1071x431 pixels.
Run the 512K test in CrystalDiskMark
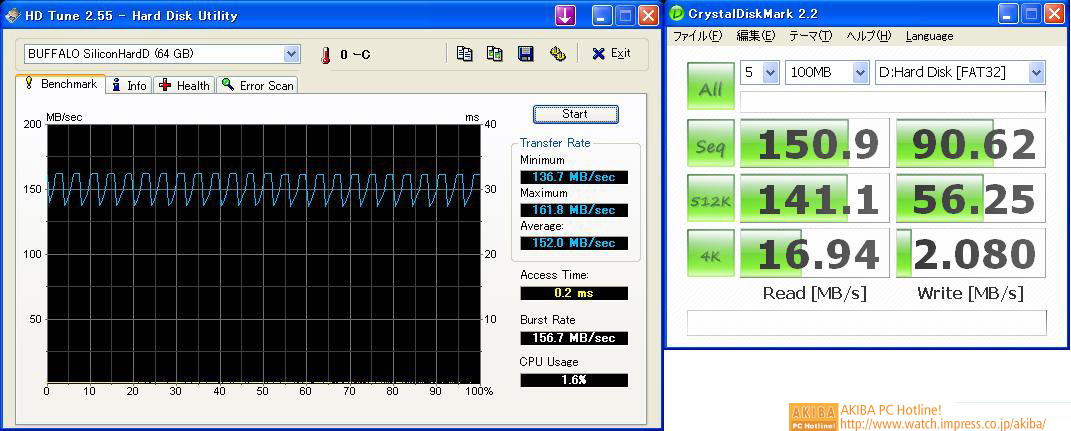point(710,200)
